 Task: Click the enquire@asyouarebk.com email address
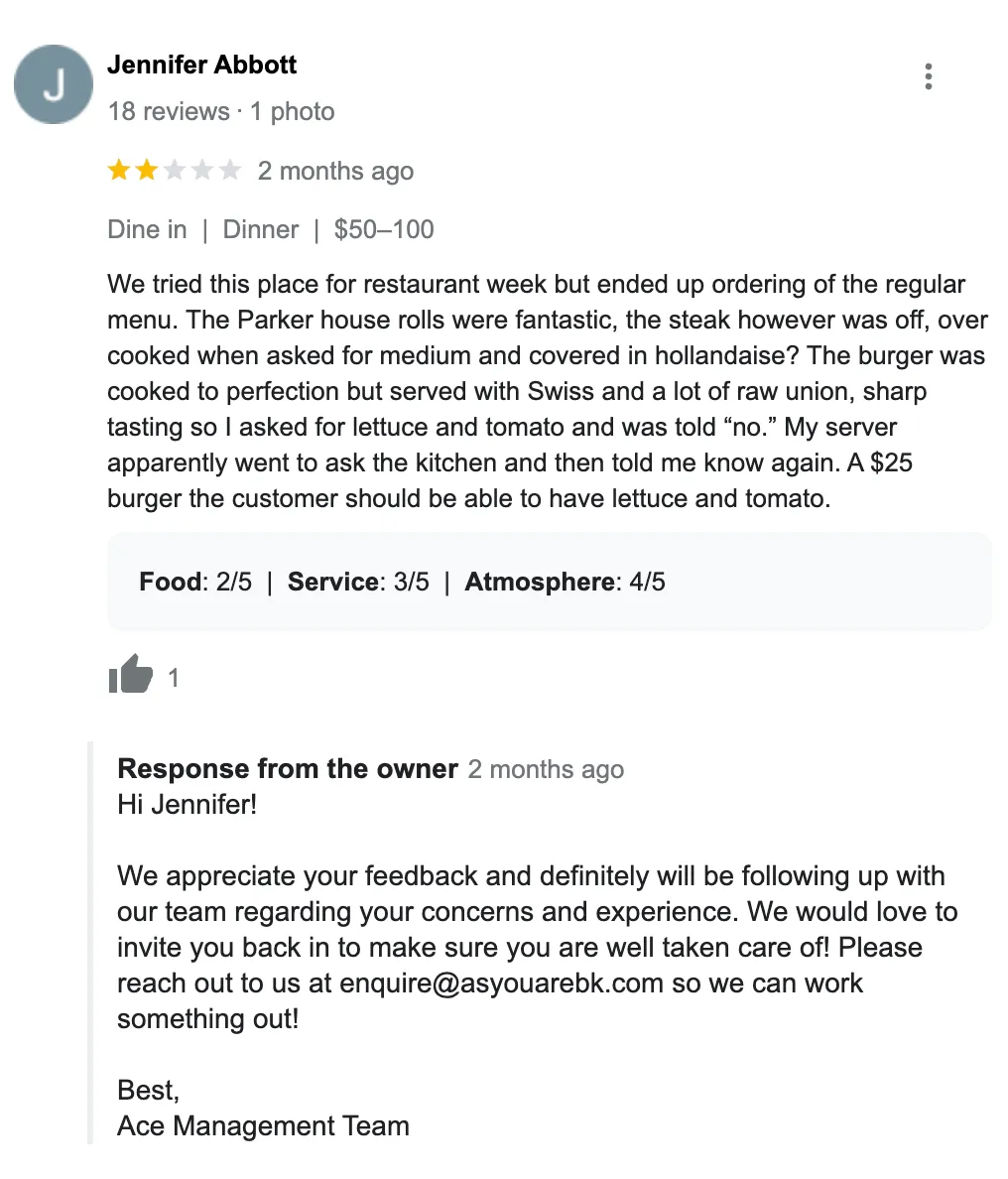(501, 983)
